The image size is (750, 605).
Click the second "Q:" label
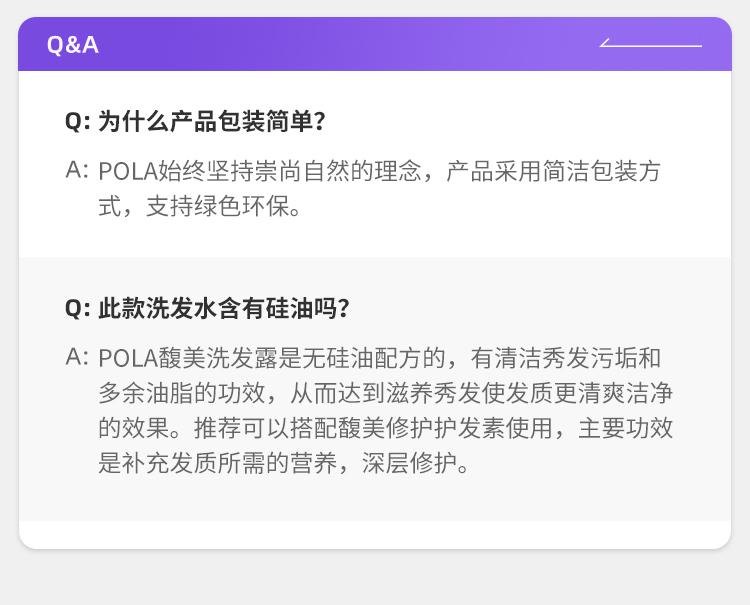(78, 307)
